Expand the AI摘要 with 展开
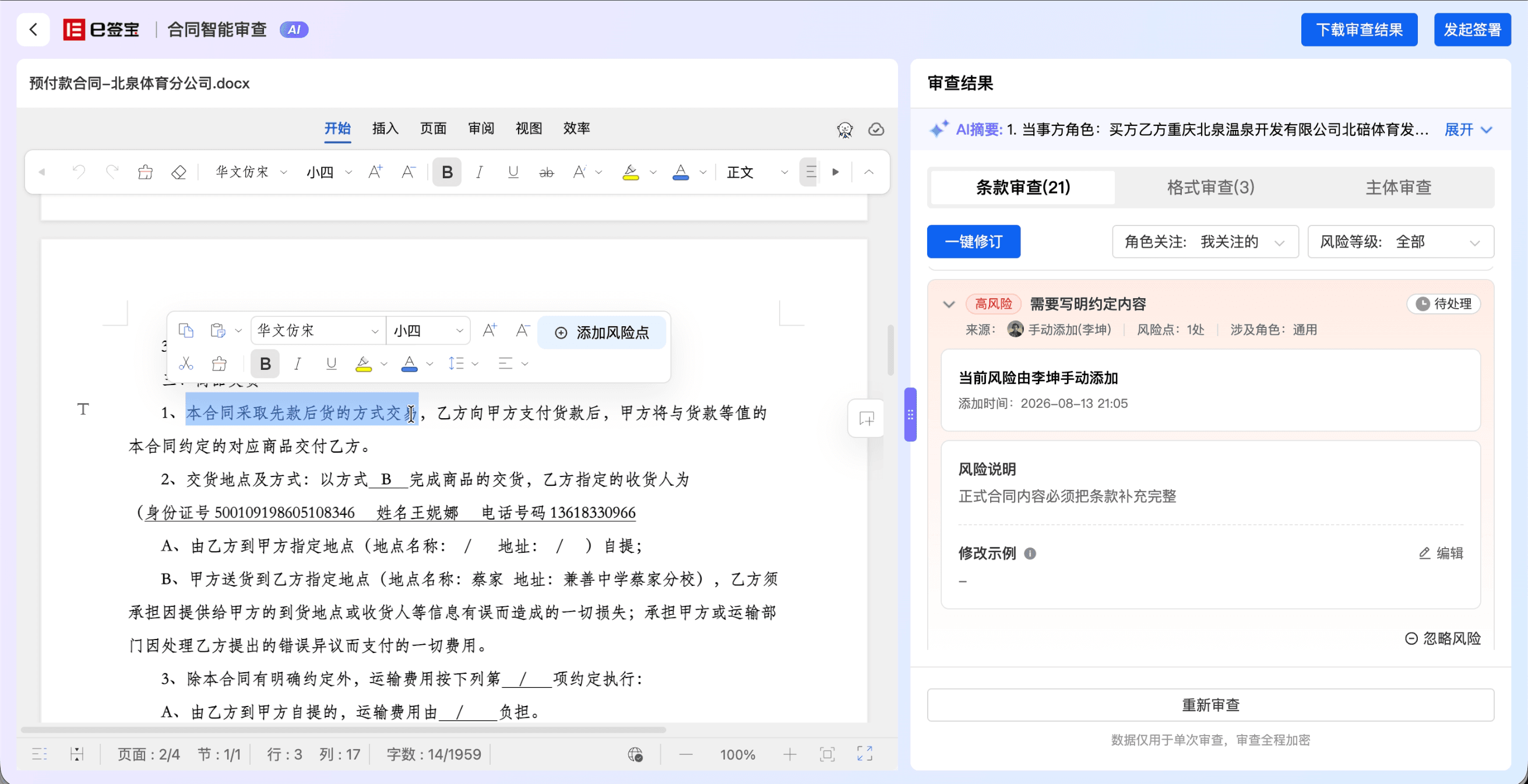The width and height of the screenshot is (1528, 784). 1468,129
